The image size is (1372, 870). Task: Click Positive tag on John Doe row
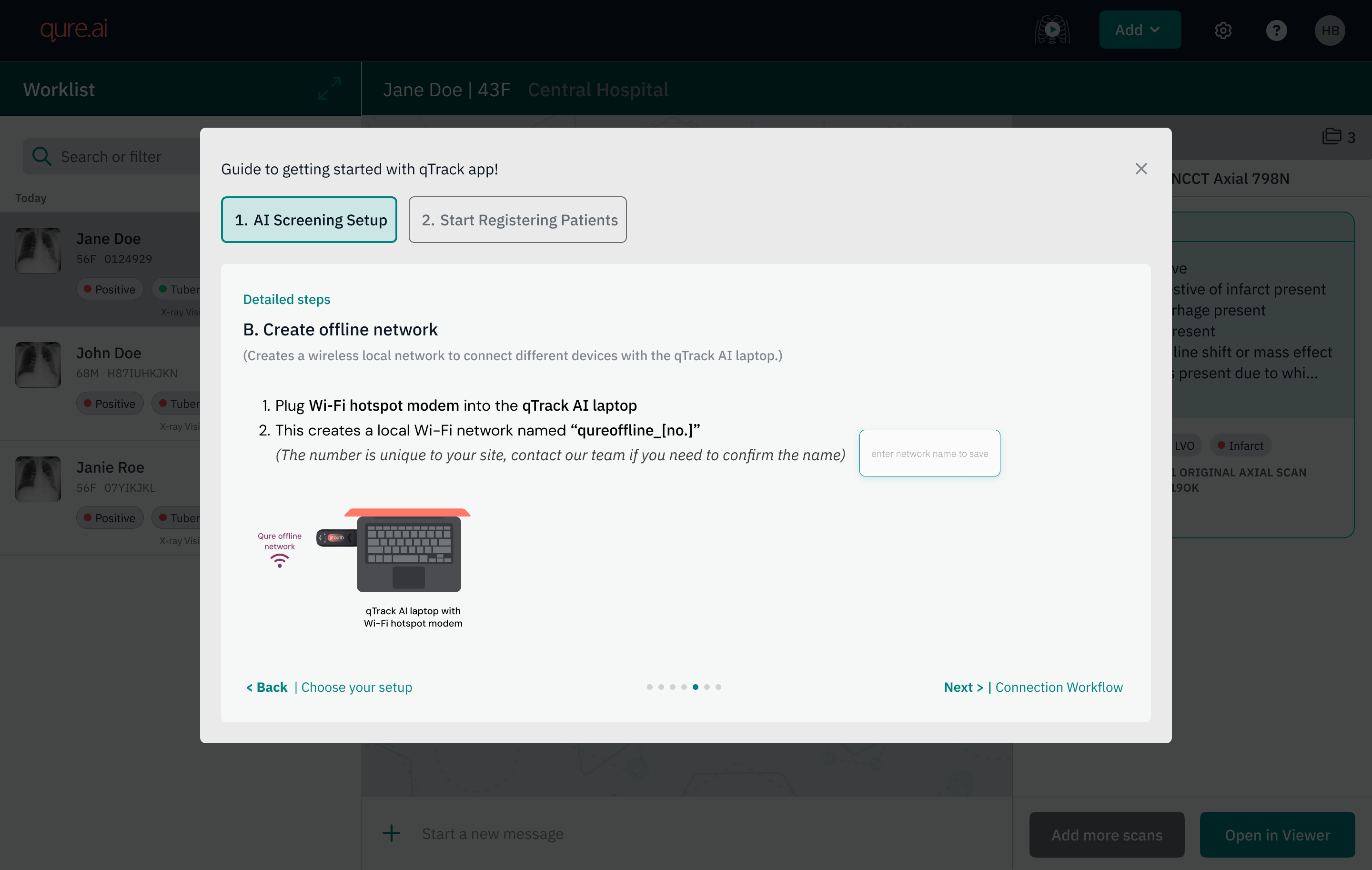110,404
